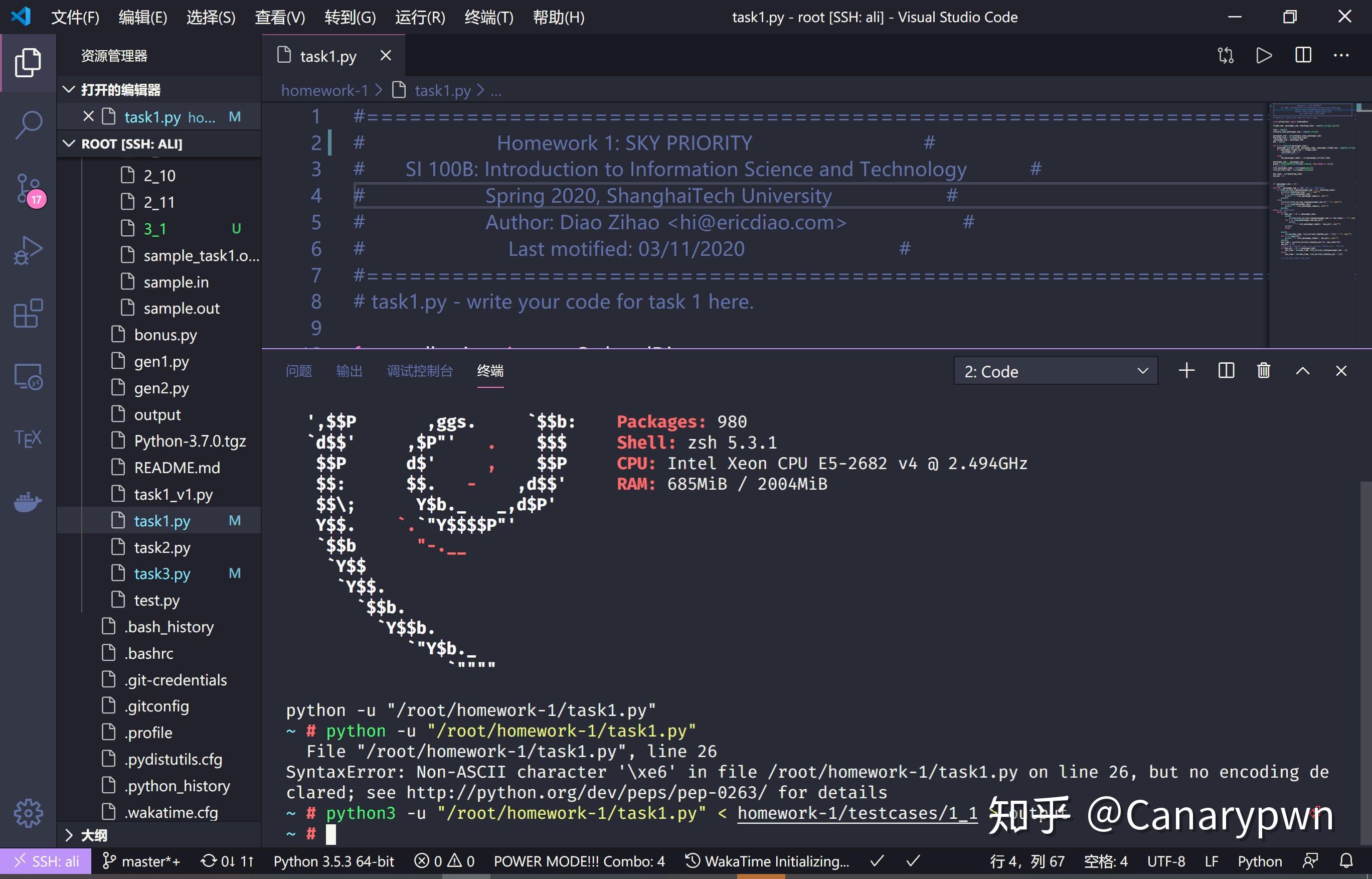The height and width of the screenshot is (879, 1372).
Task: Run task1.py using the play button
Action: [1263, 55]
